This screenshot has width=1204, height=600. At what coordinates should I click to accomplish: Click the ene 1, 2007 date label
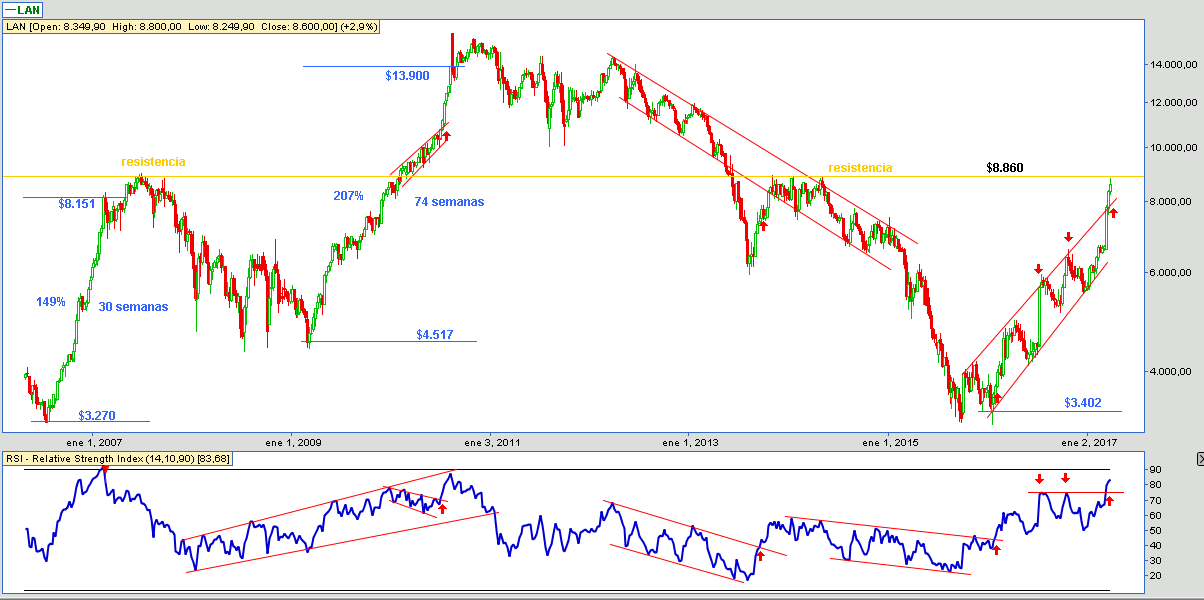(94, 441)
